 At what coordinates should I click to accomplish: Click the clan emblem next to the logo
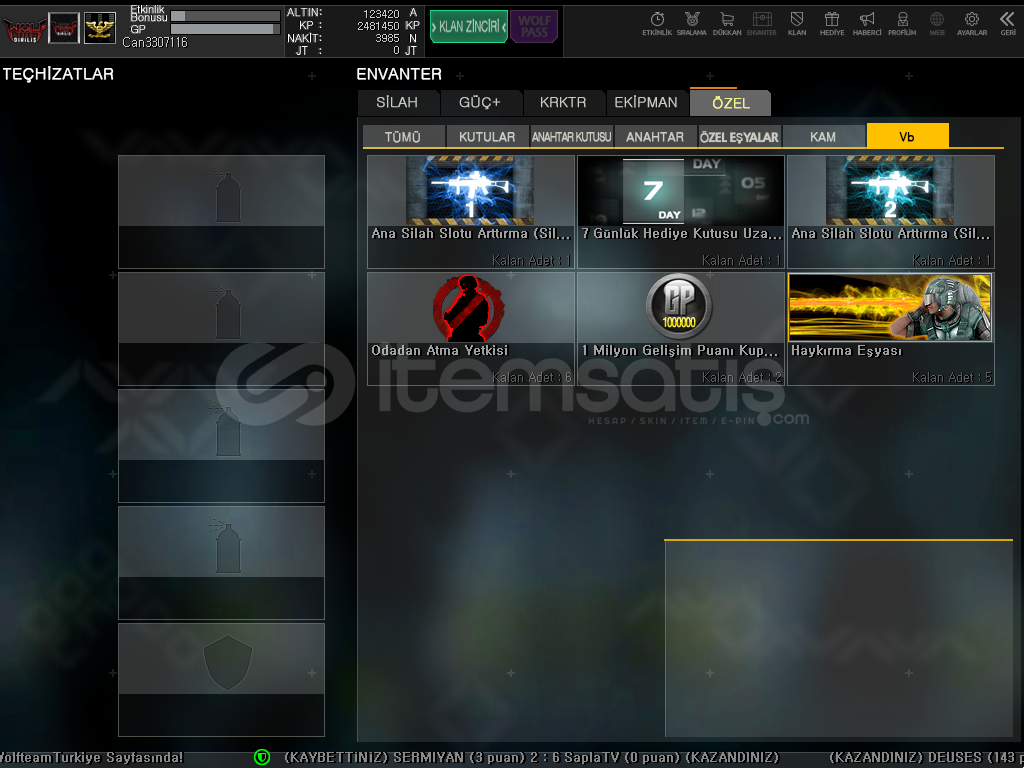(x=64, y=28)
